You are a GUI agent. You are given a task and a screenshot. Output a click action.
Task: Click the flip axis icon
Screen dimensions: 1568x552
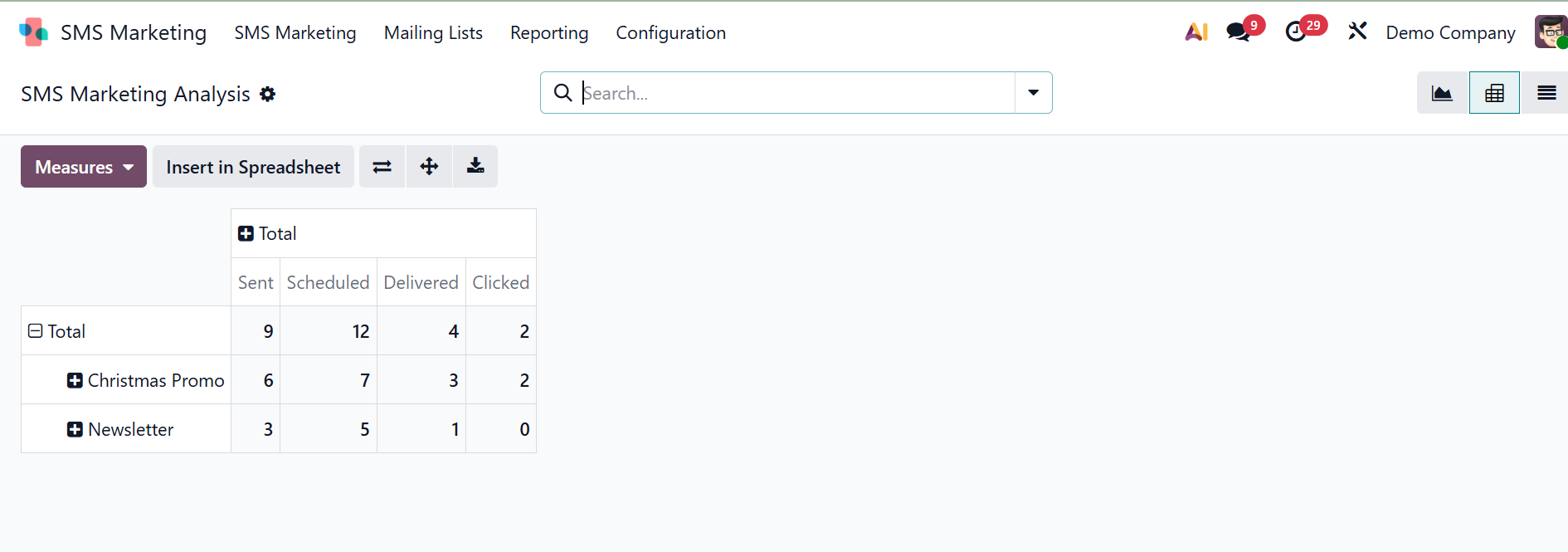click(382, 167)
